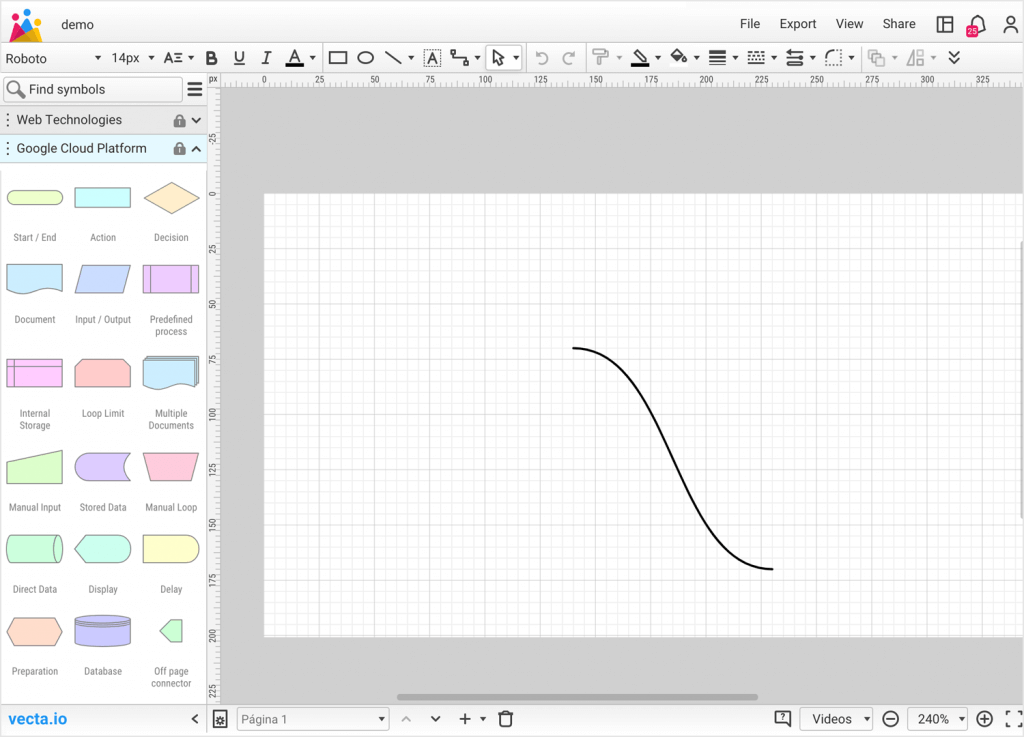
Task: Select the Ellipse shape tool
Action: (366, 57)
